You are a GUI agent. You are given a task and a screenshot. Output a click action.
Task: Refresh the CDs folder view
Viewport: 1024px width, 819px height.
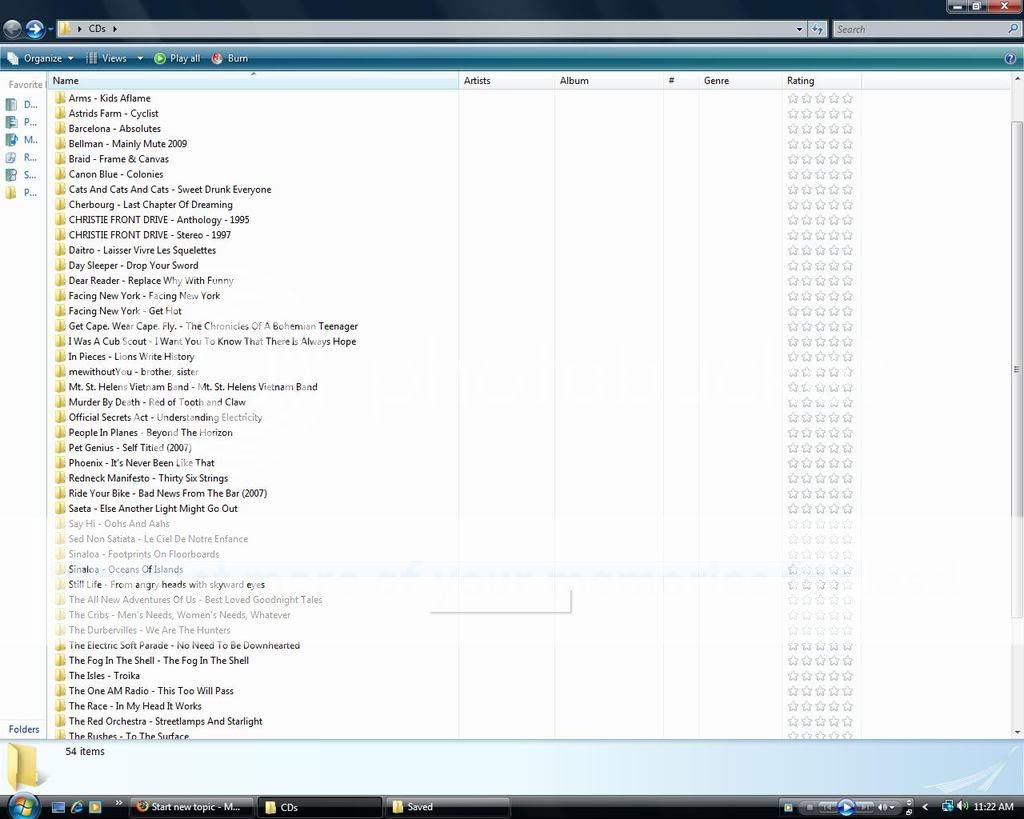[x=817, y=29]
